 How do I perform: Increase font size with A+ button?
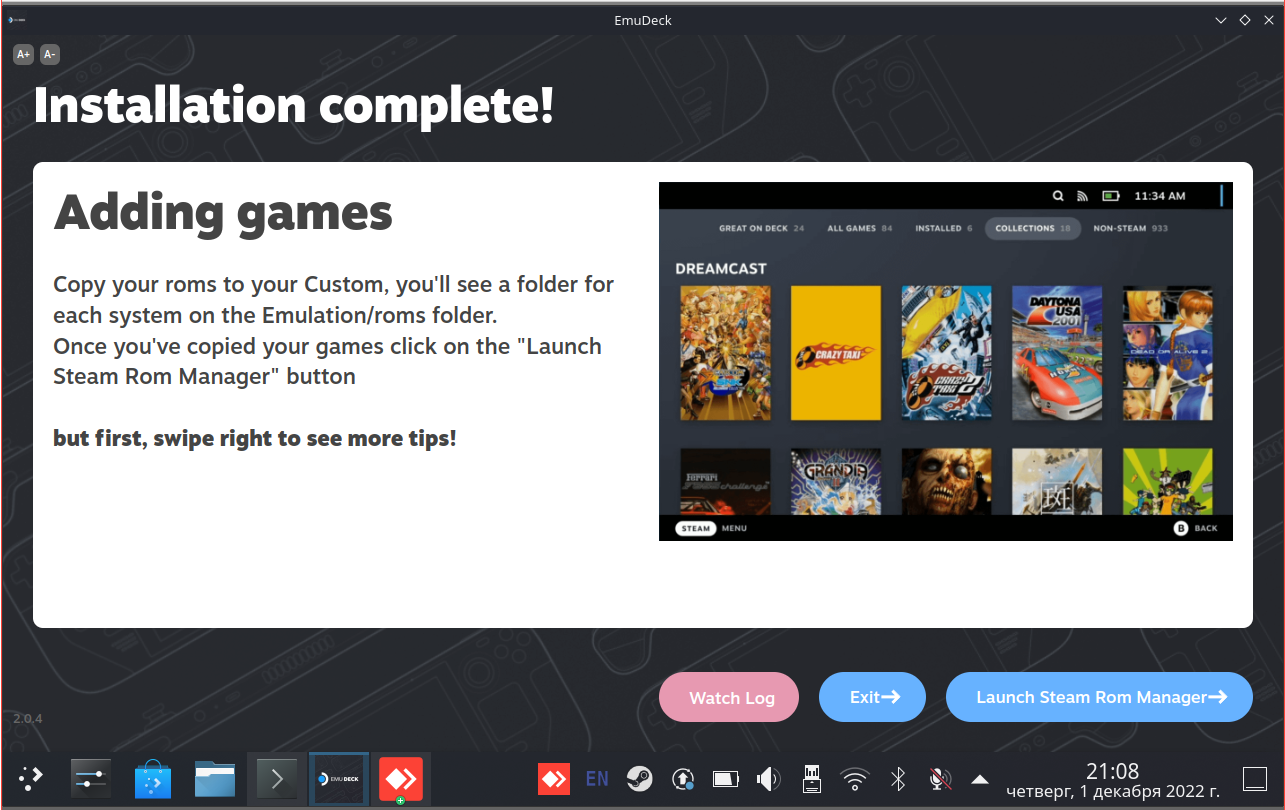(24, 54)
